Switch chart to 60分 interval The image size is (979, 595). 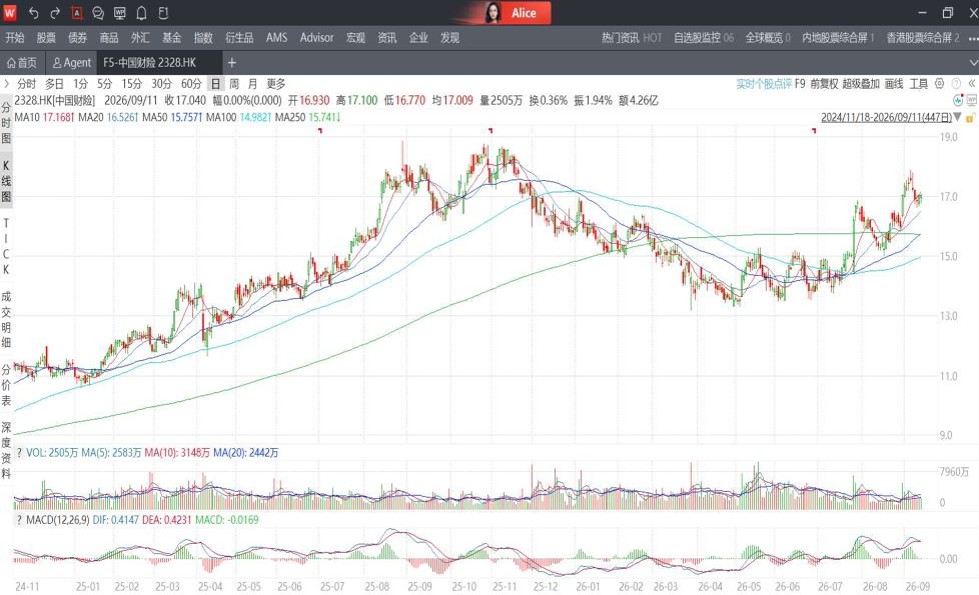click(x=192, y=84)
